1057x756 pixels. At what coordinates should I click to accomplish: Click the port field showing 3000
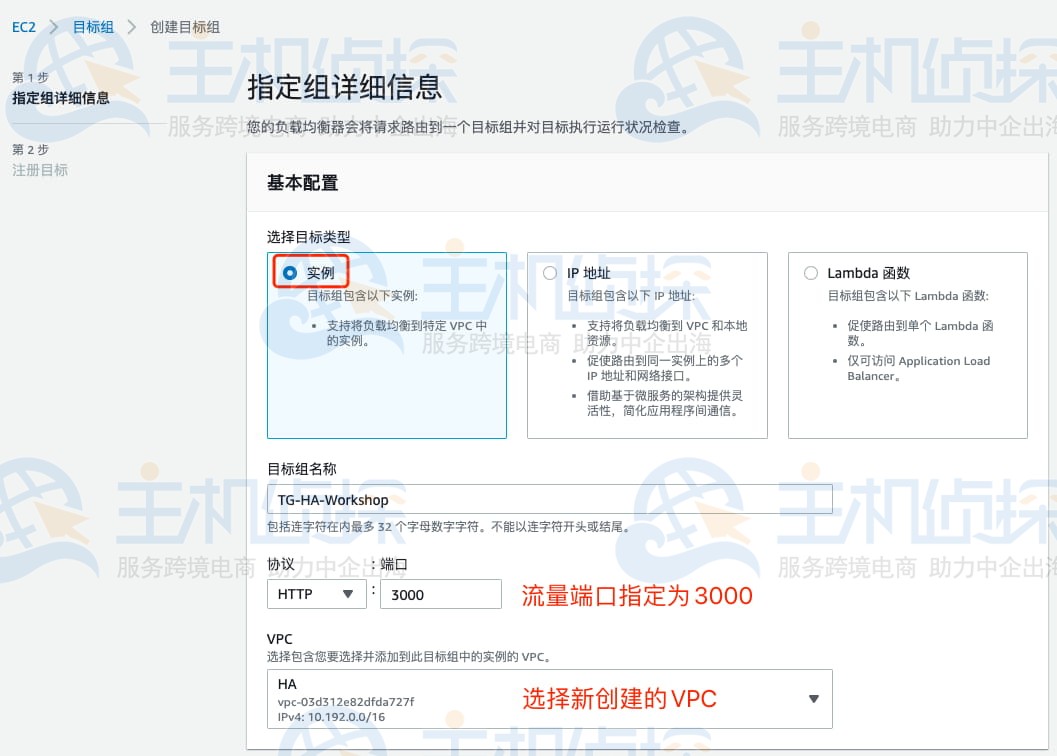coord(440,594)
